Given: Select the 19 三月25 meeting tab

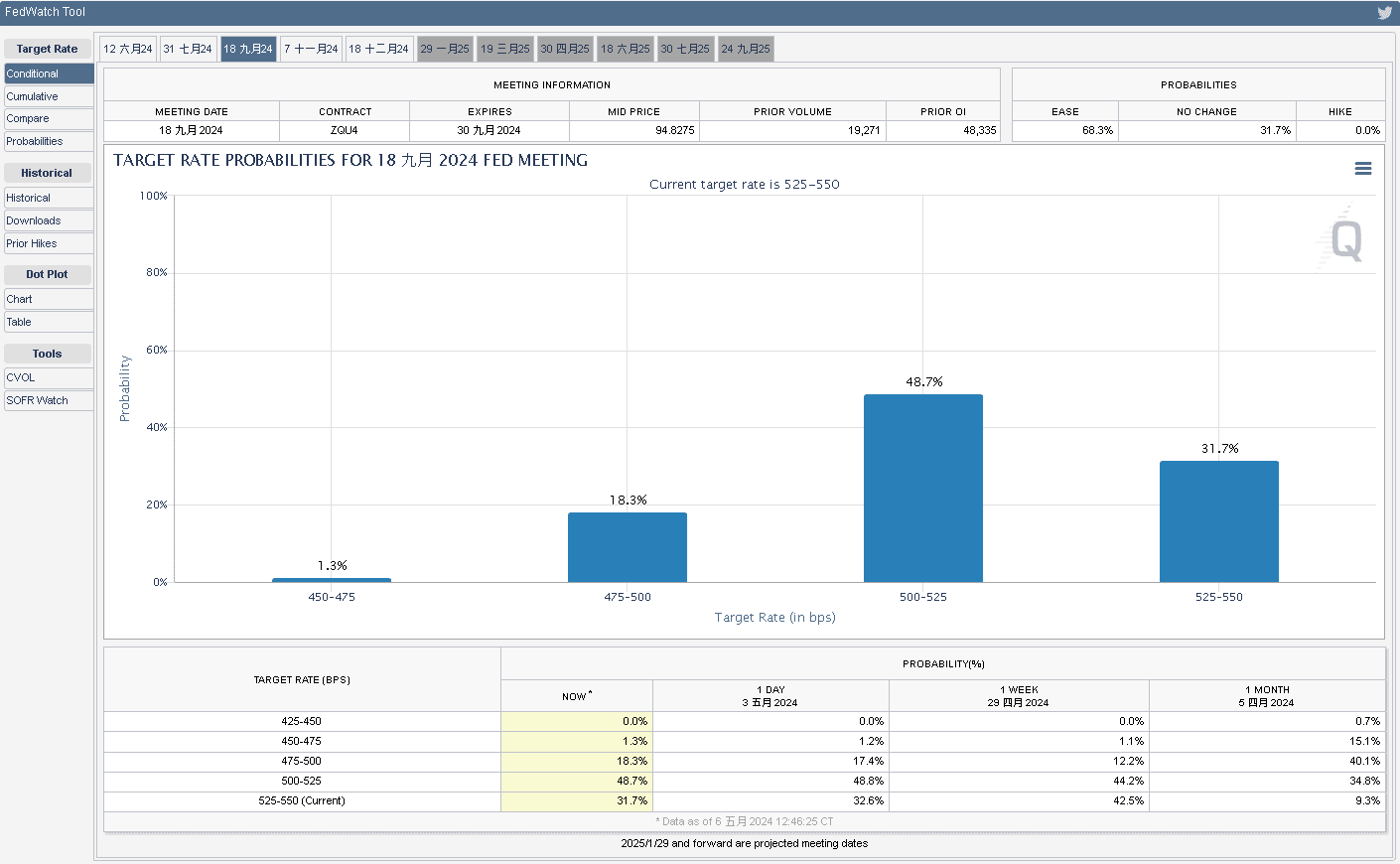Looking at the screenshot, I should coord(505,49).
